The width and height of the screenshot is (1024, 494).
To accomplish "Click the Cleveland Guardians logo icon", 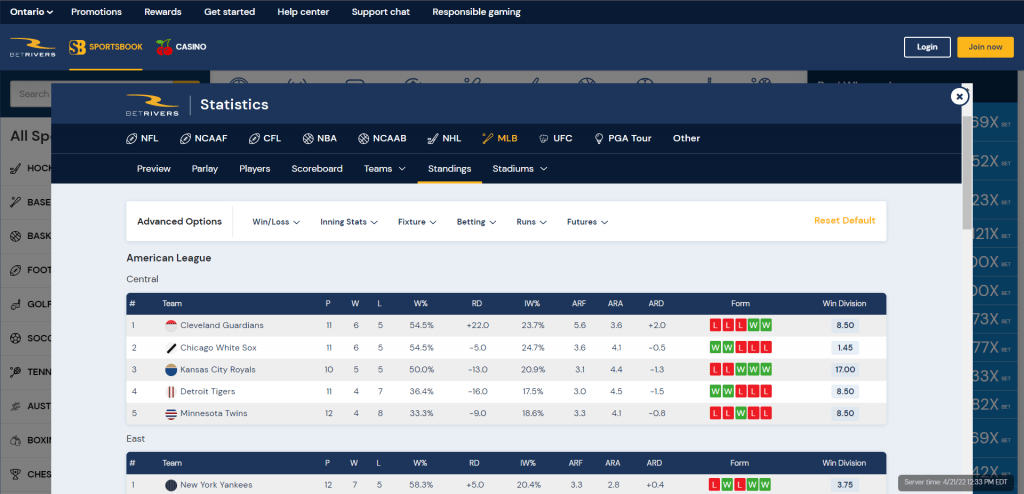I will [x=171, y=325].
